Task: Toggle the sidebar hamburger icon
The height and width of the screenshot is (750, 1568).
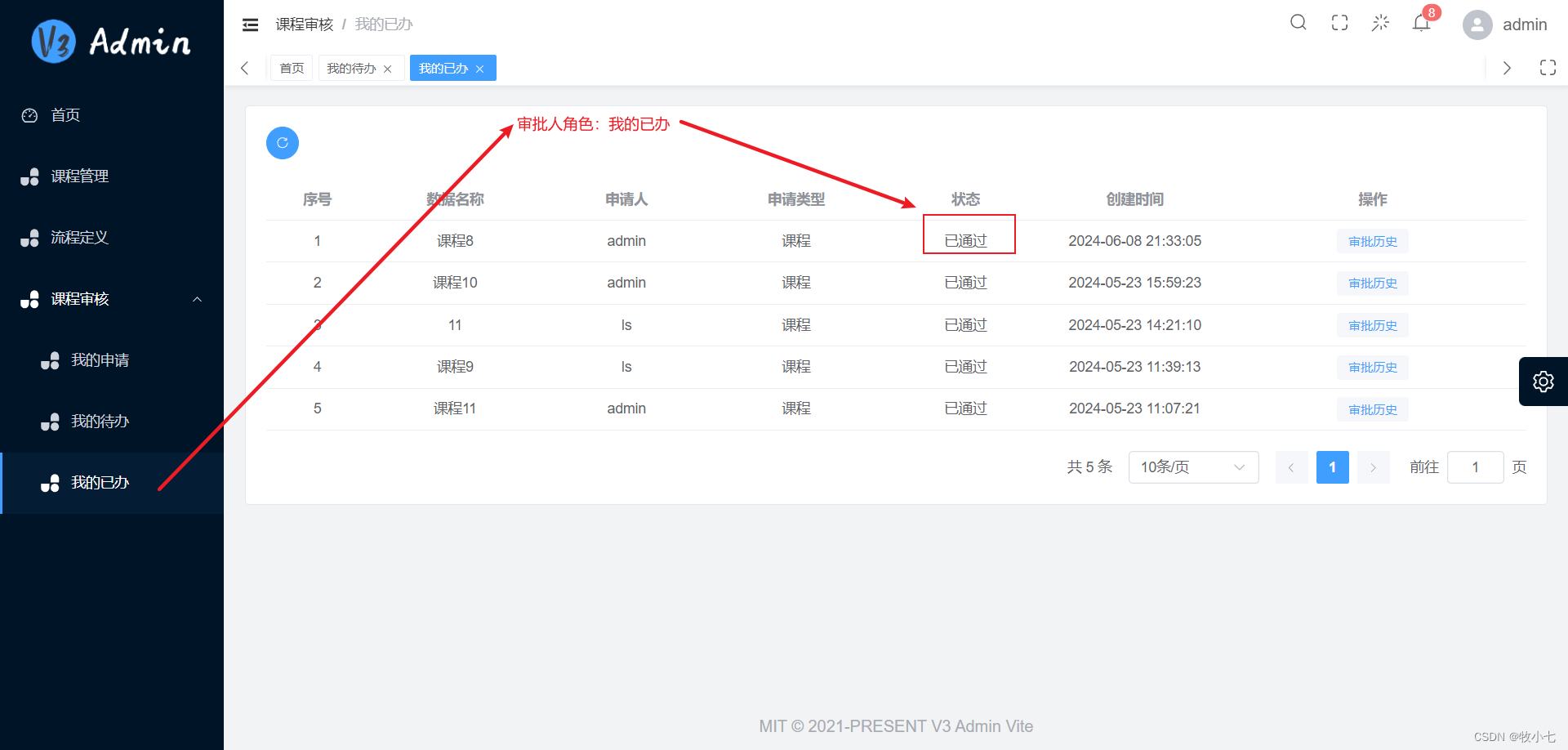Action: pyautogui.click(x=251, y=25)
